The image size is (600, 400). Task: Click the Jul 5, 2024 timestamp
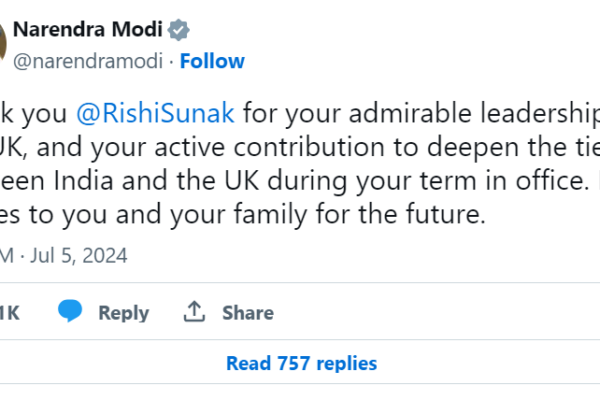pos(82,255)
